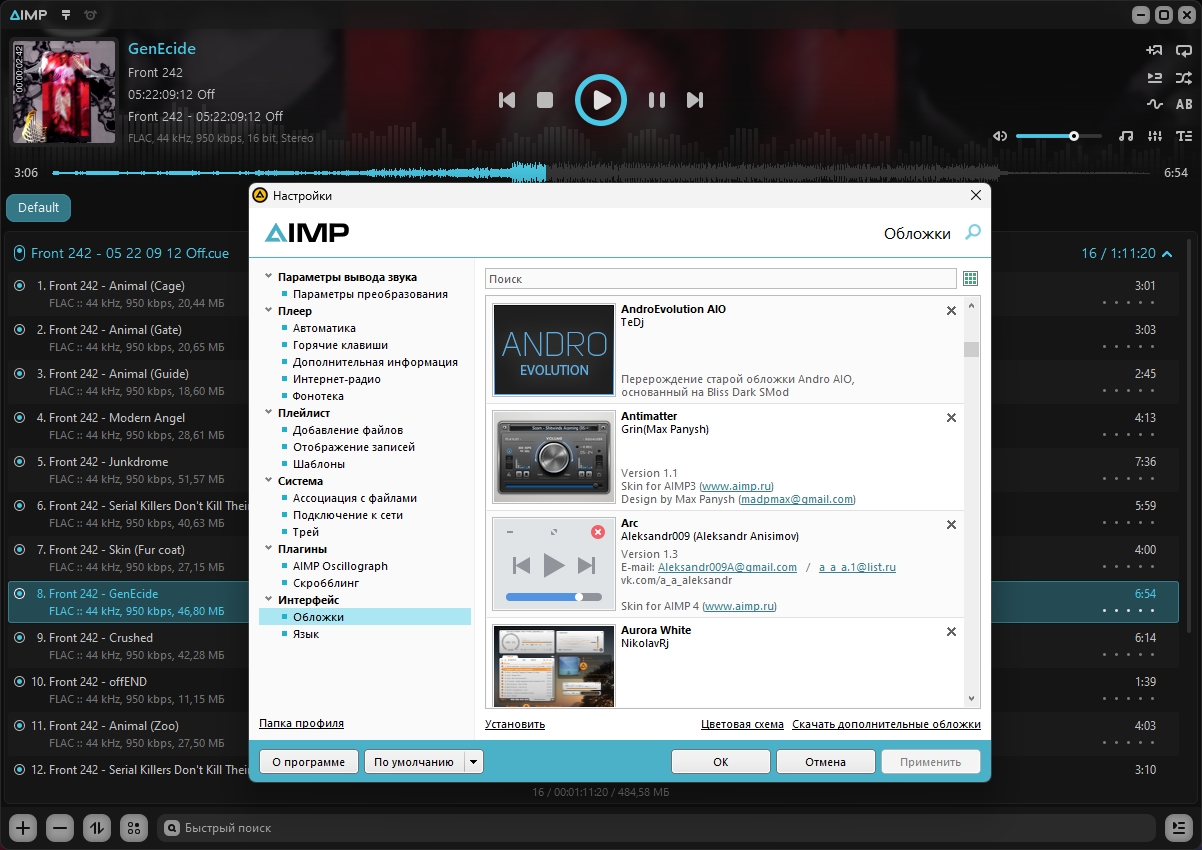1202x850 pixels.
Task: Open the sort playlist icon
Action: (96, 828)
